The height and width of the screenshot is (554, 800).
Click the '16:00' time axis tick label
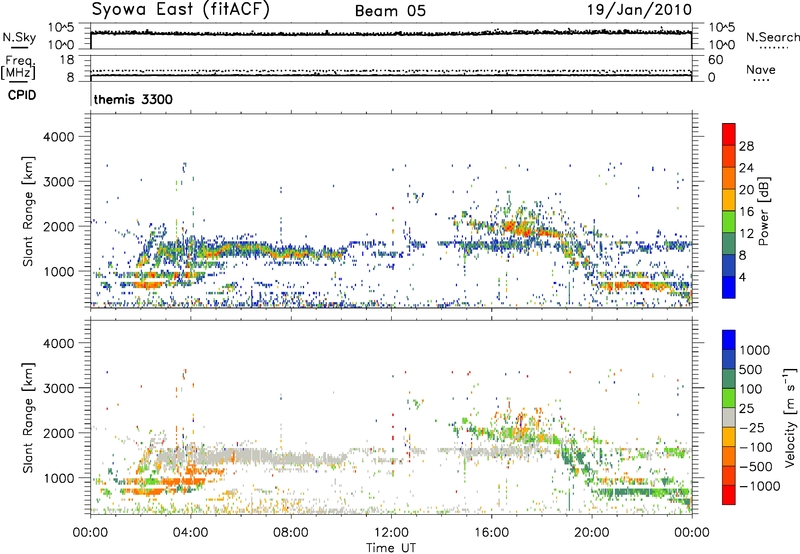[491, 533]
